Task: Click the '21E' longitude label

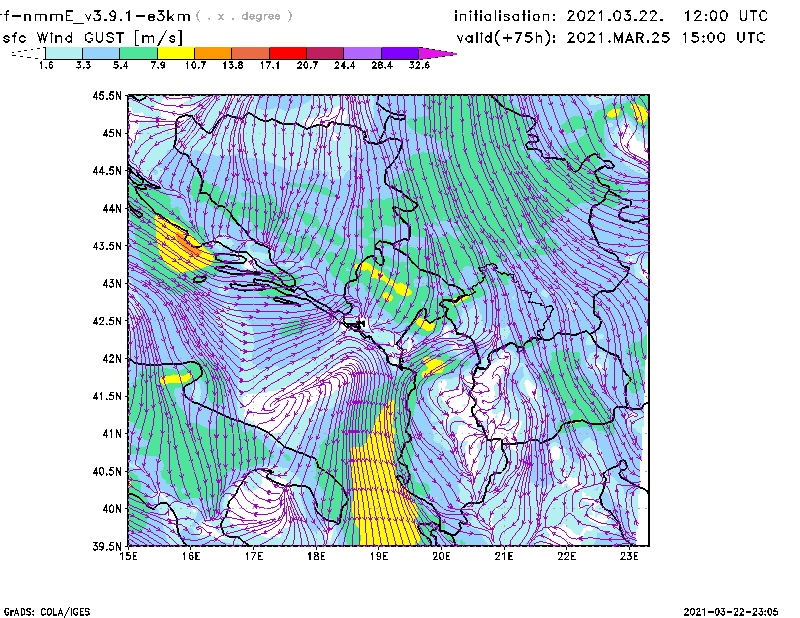Action: tap(504, 556)
